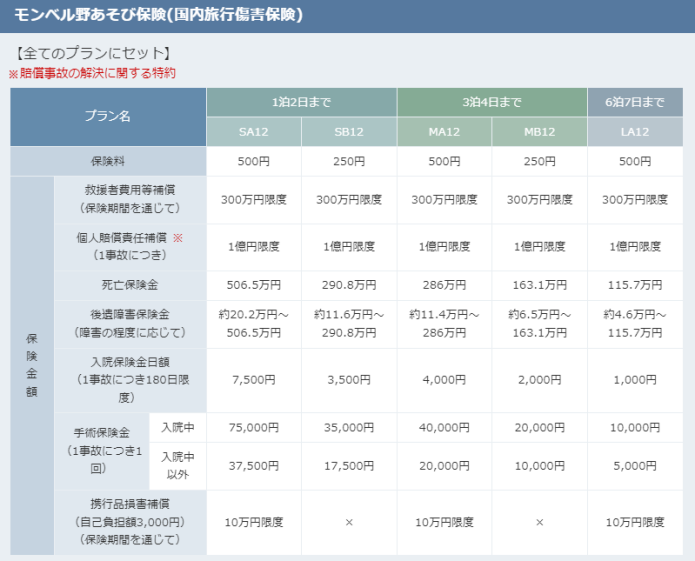Screen dimensions: 695x561
Task: Click the 約11.4万円～286万円 range cell
Action: pyautogui.click(x=444, y=324)
